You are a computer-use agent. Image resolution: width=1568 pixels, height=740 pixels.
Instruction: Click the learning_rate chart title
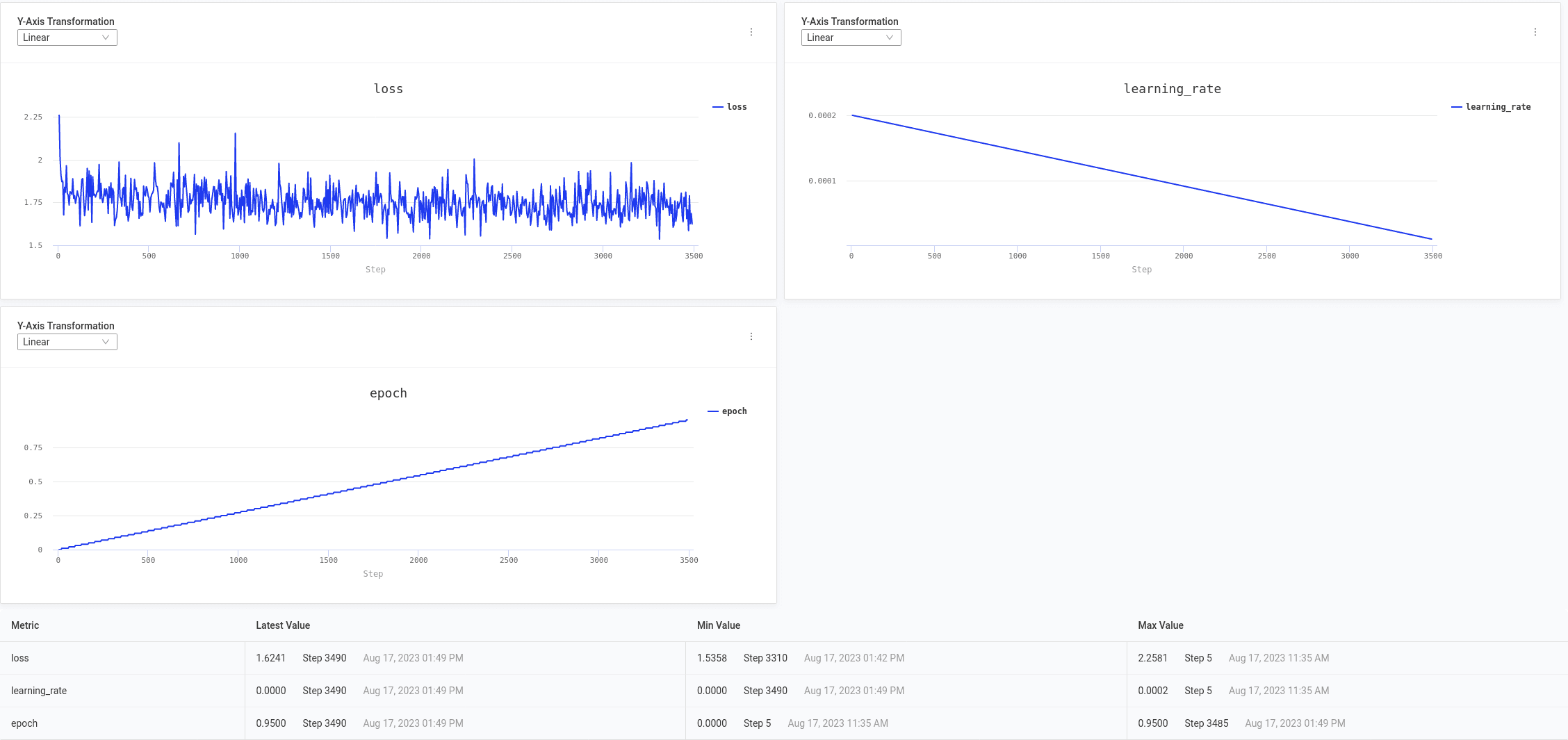tap(1173, 89)
